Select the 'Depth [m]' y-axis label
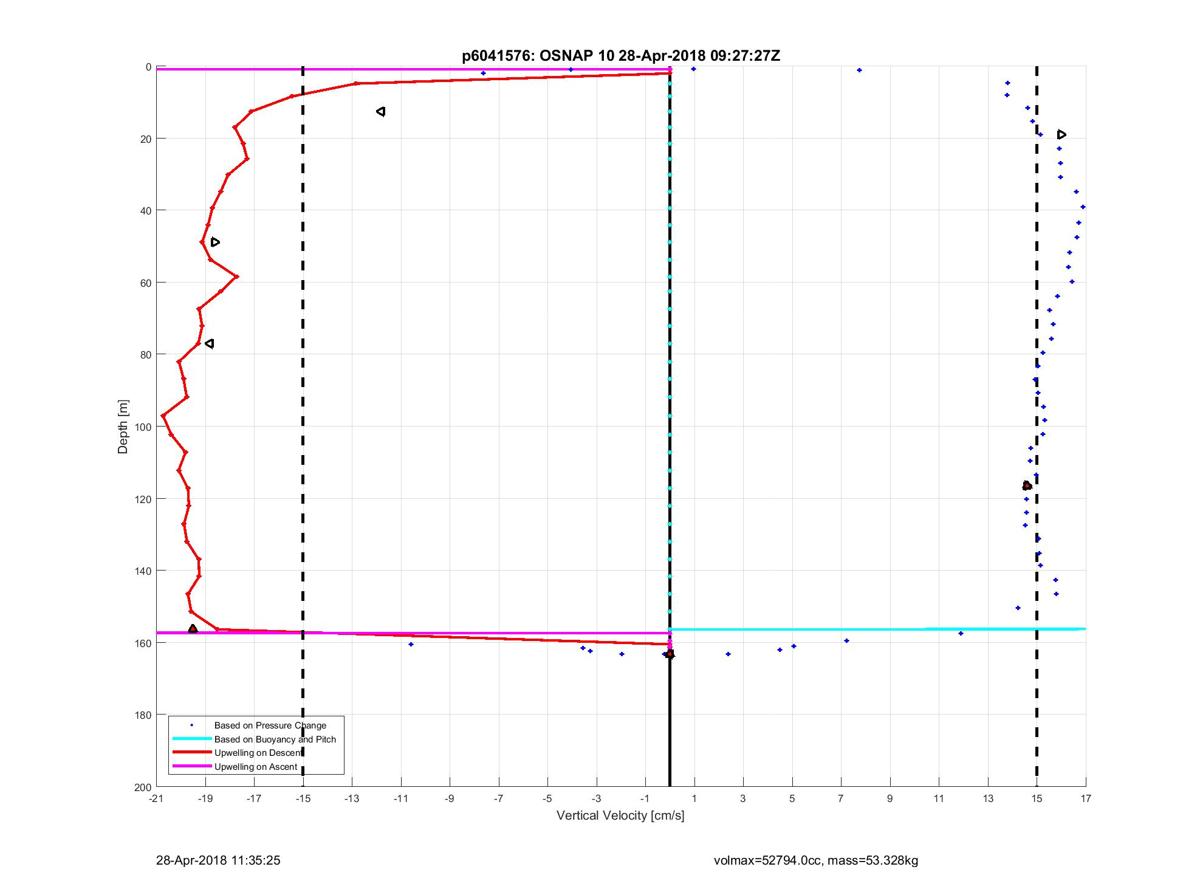1200x885 pixels. click(123, 427)
